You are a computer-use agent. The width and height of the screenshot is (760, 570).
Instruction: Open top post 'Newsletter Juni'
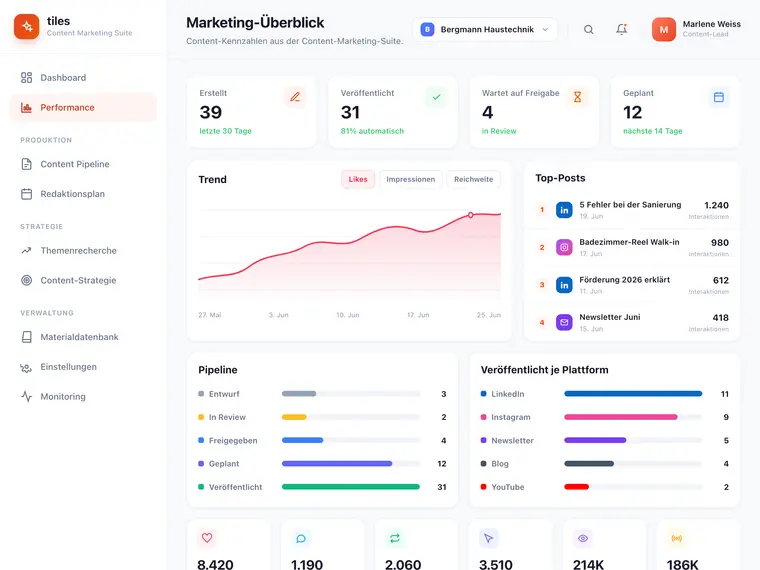(632, 322)
